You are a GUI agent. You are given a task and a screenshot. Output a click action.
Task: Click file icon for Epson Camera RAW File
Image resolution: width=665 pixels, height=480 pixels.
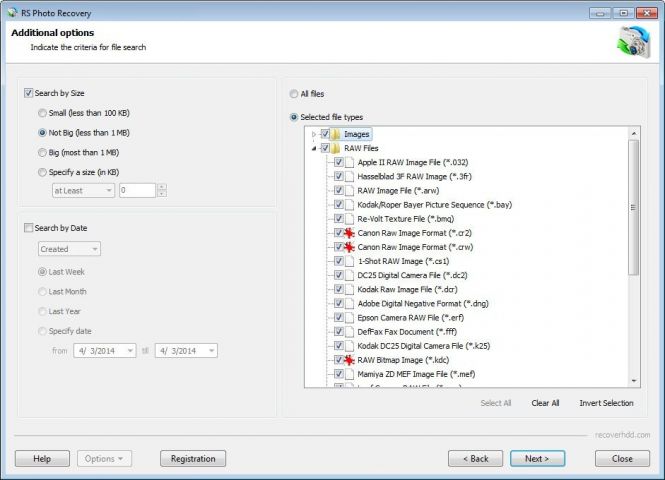[x=349, y=318]
